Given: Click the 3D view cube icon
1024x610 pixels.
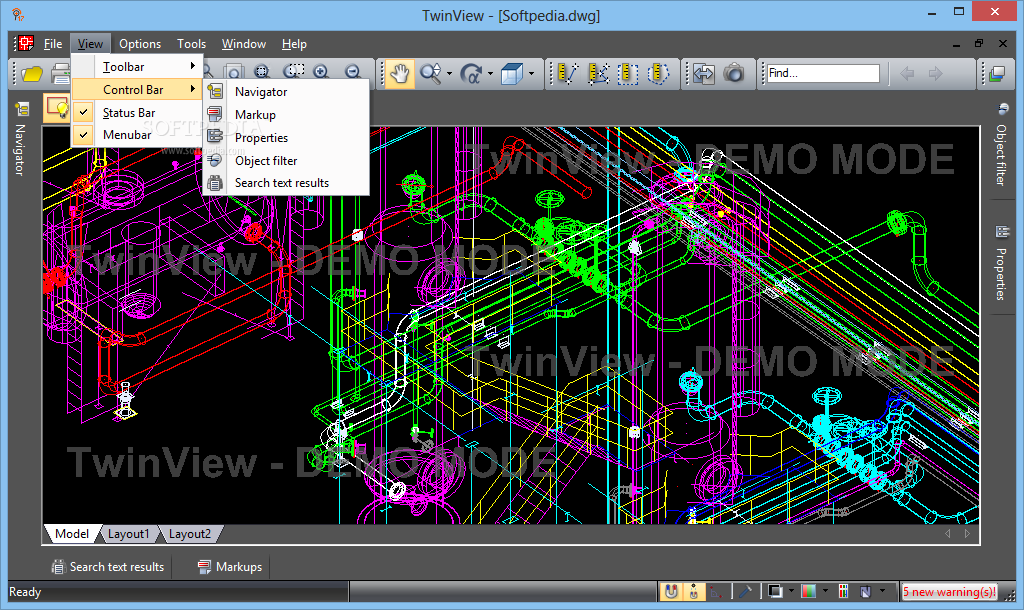Looking at the screenshot, I should click(x=511, y=74).
